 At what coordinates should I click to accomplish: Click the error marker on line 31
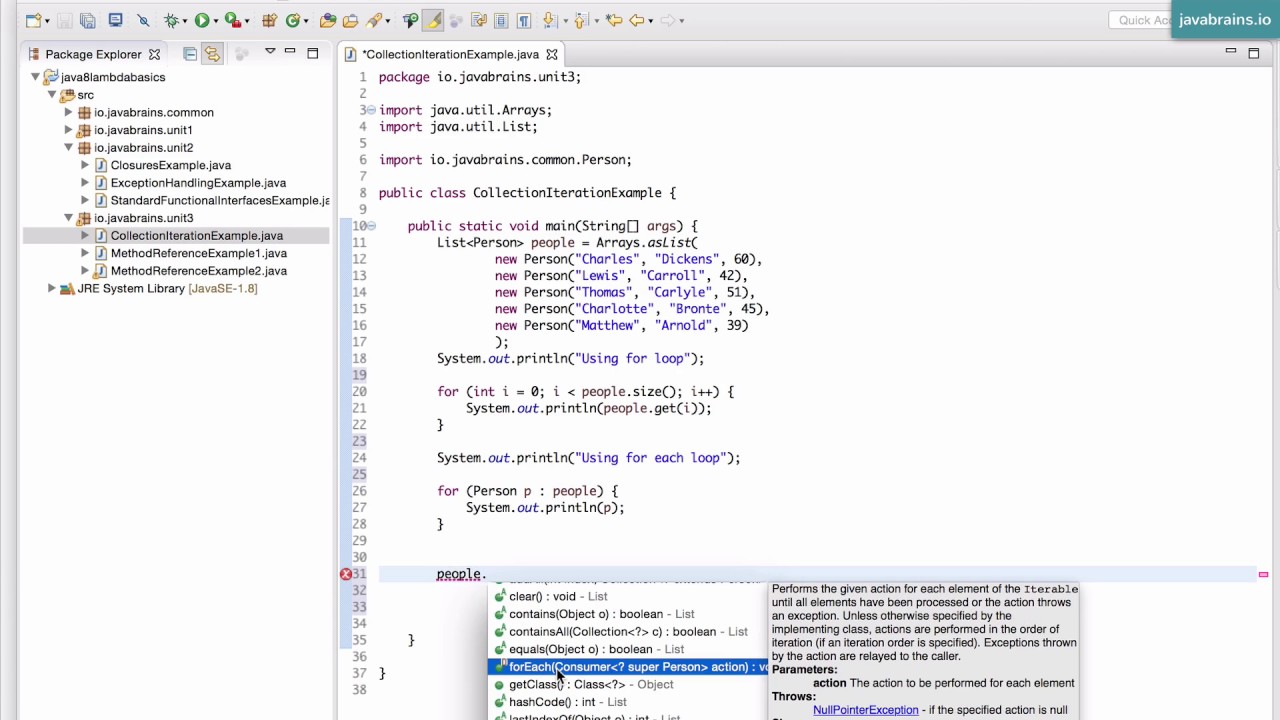[x=346, y=574]
